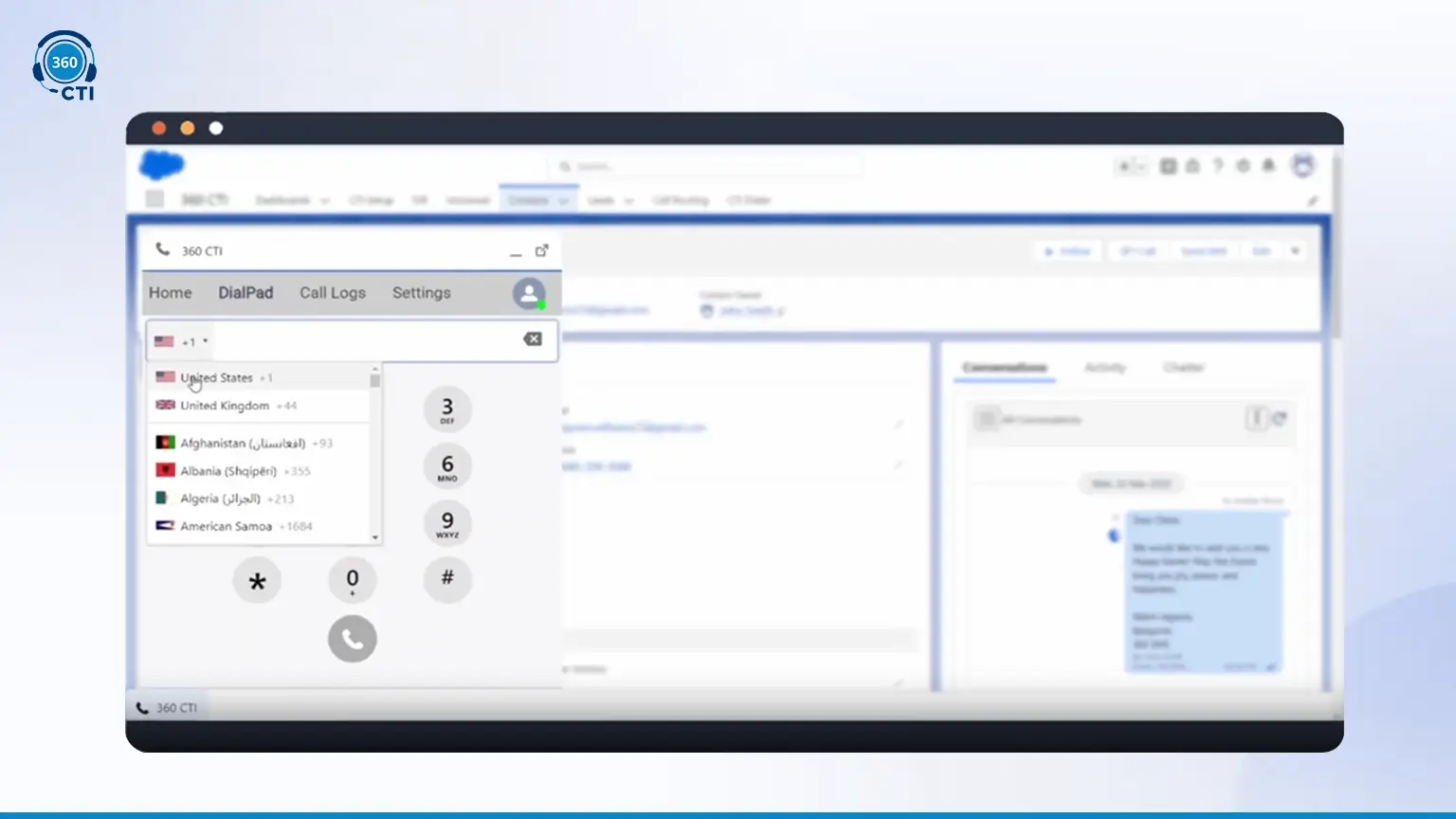The width and height of the screenshot is (1456, 819).
Task: Click the Follow button on record
Action: [1068, 251]
